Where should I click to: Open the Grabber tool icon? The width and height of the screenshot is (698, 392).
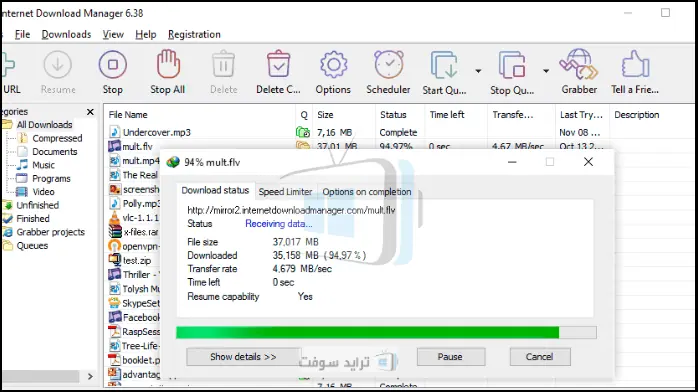(579, 65)
